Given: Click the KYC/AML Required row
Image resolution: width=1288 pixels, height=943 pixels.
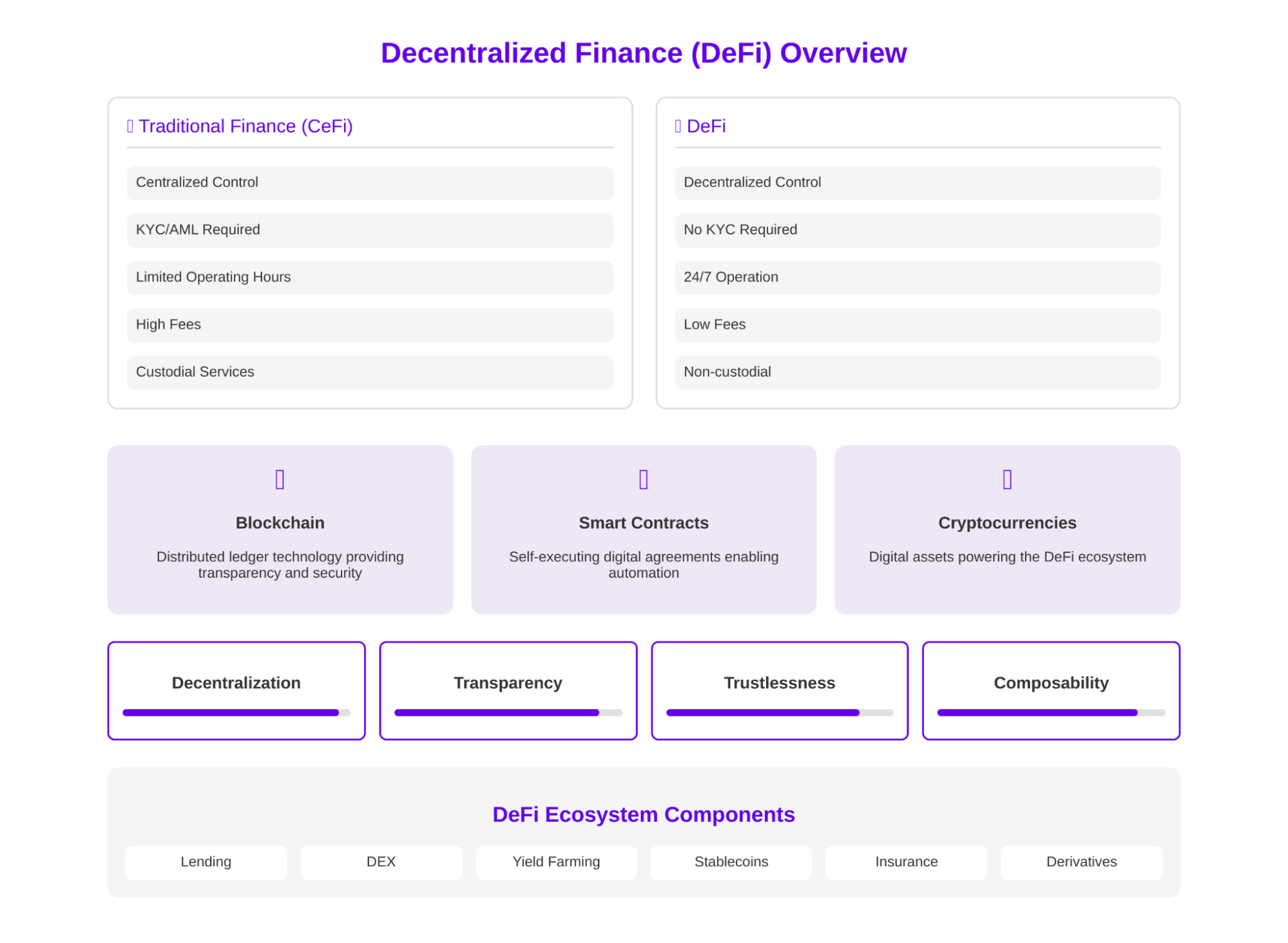Looking at the screenshot, I should click(x=370, y=230).
